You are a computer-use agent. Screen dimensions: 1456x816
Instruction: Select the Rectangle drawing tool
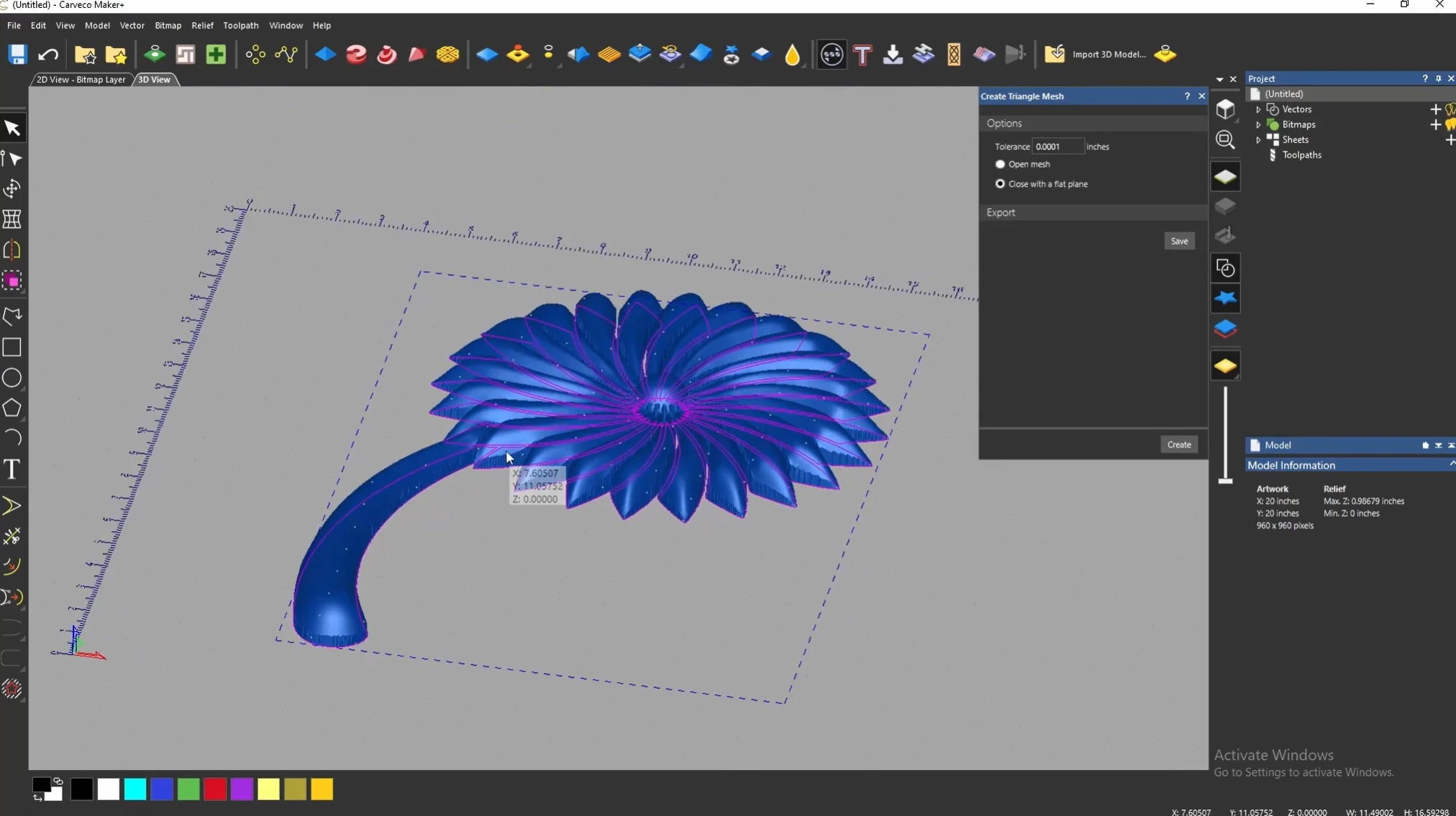click(12, 347)
